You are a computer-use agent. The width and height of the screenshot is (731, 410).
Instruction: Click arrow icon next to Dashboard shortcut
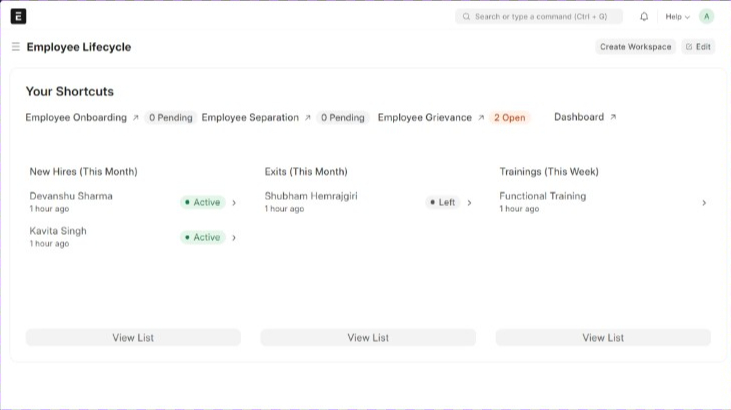(x=613, y=117)
